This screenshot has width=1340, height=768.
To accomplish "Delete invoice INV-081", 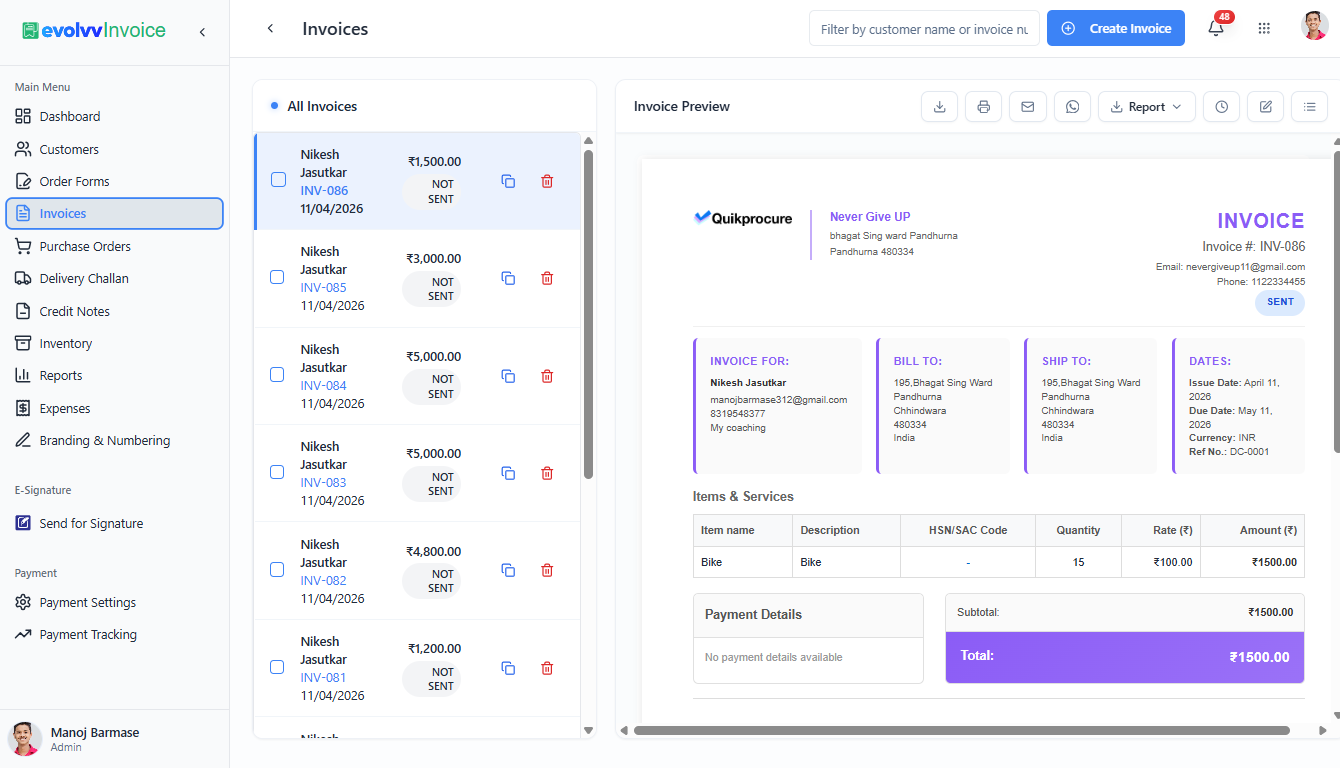I will pyautogui.click(x=547, y=668).
